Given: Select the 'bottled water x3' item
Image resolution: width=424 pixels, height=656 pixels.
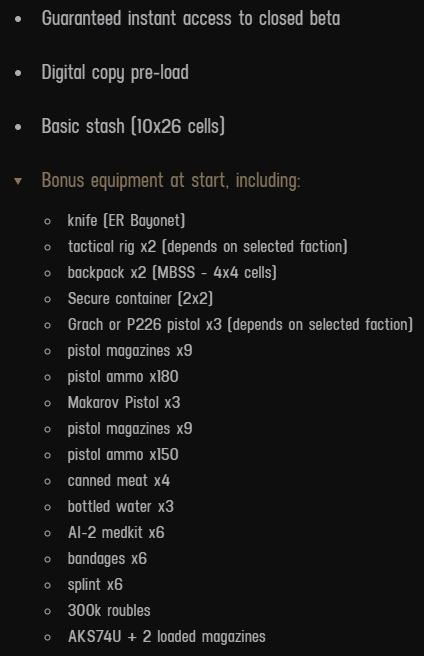Looking at the screenshot, I should 121,507.
